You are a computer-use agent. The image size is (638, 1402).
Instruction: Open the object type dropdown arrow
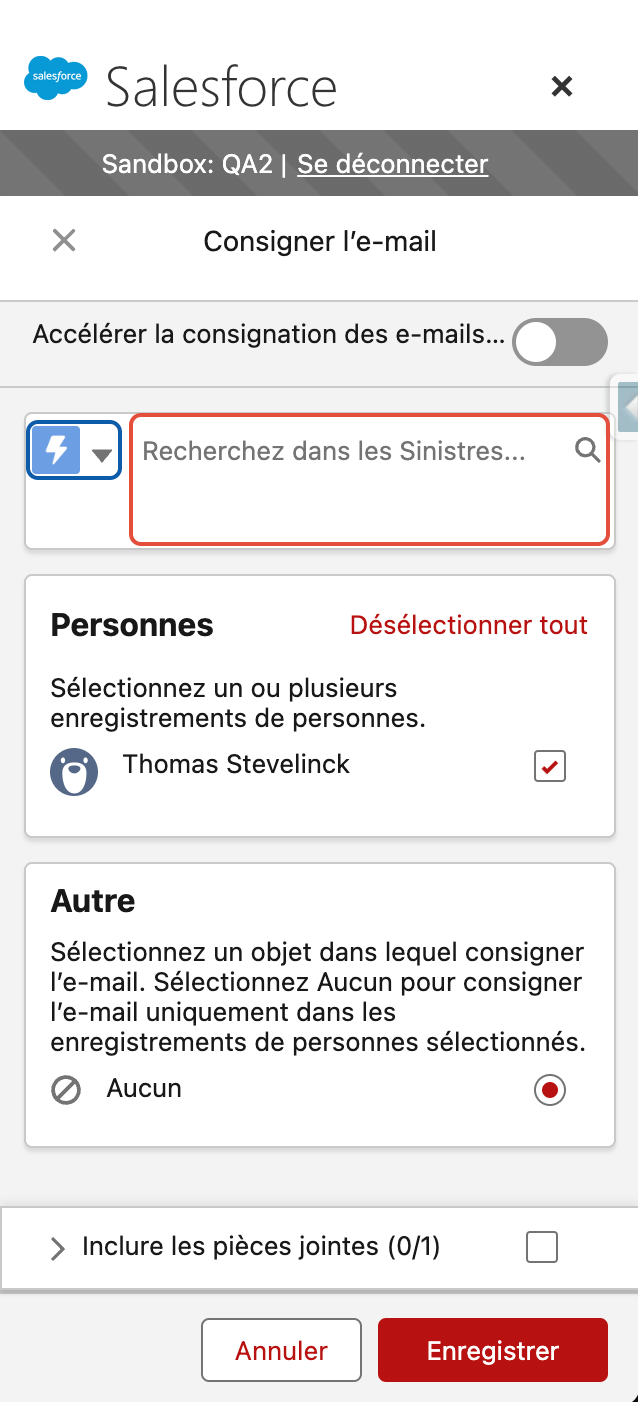[x=101, y=455]
